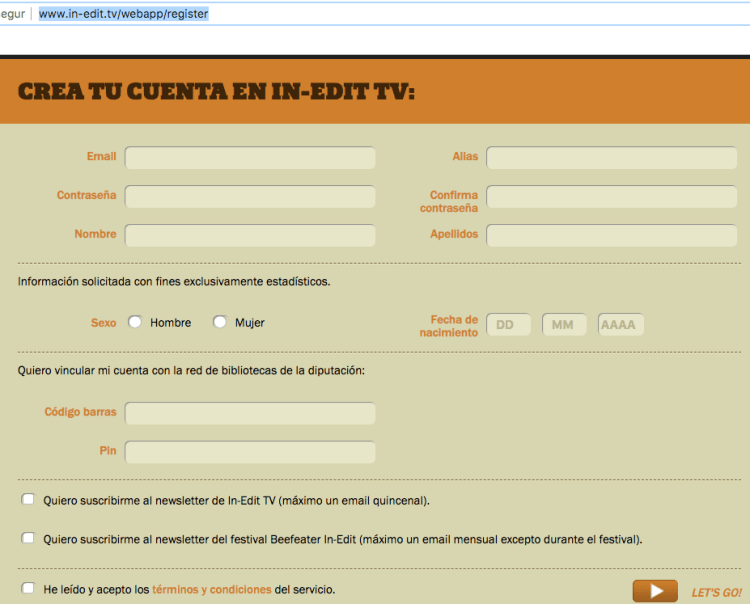Click the MM birth month field
This screenshot has height=604, width=750.
click(x=564, y=325)
